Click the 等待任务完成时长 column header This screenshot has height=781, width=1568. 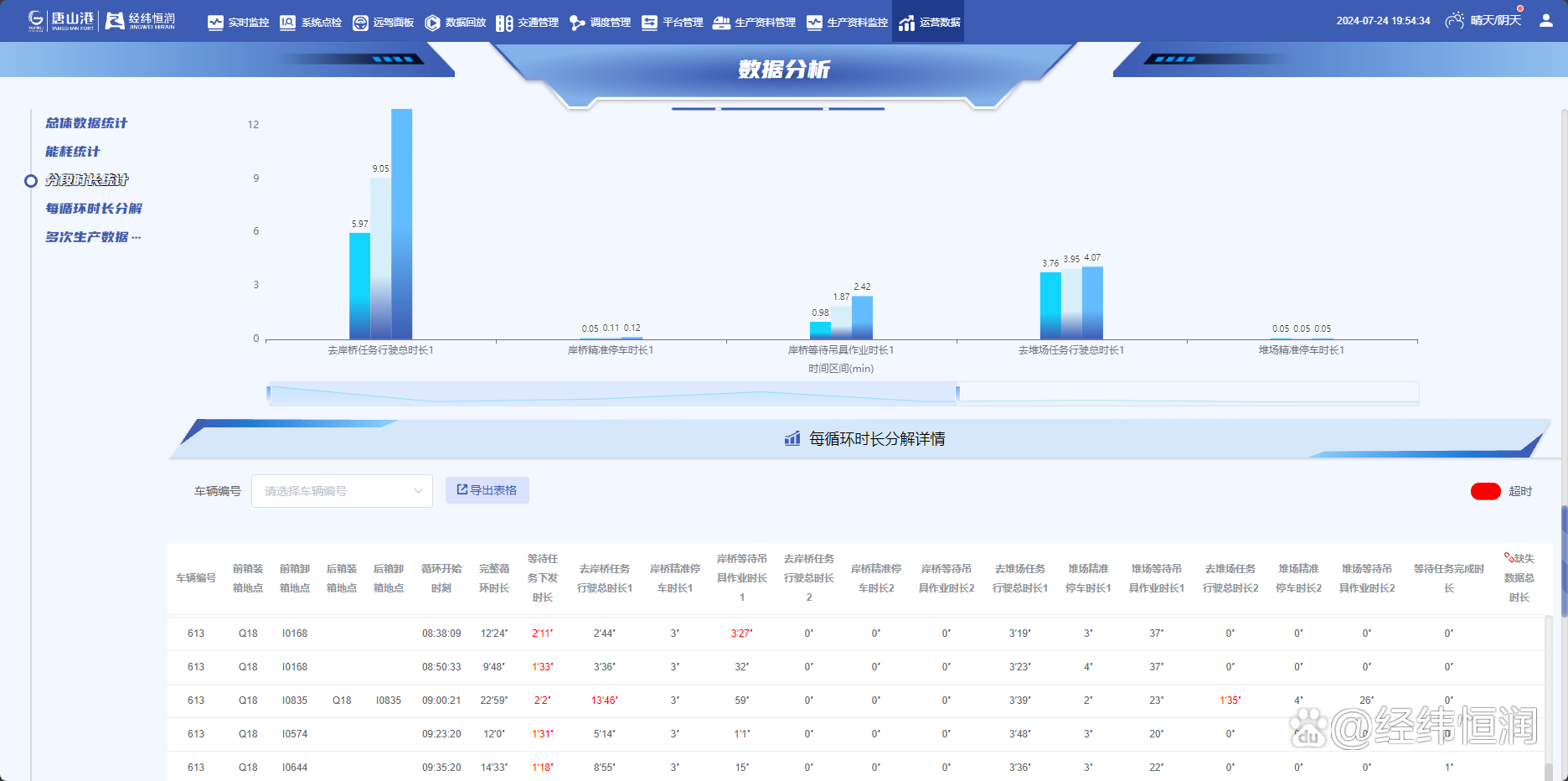[1449, 578]
